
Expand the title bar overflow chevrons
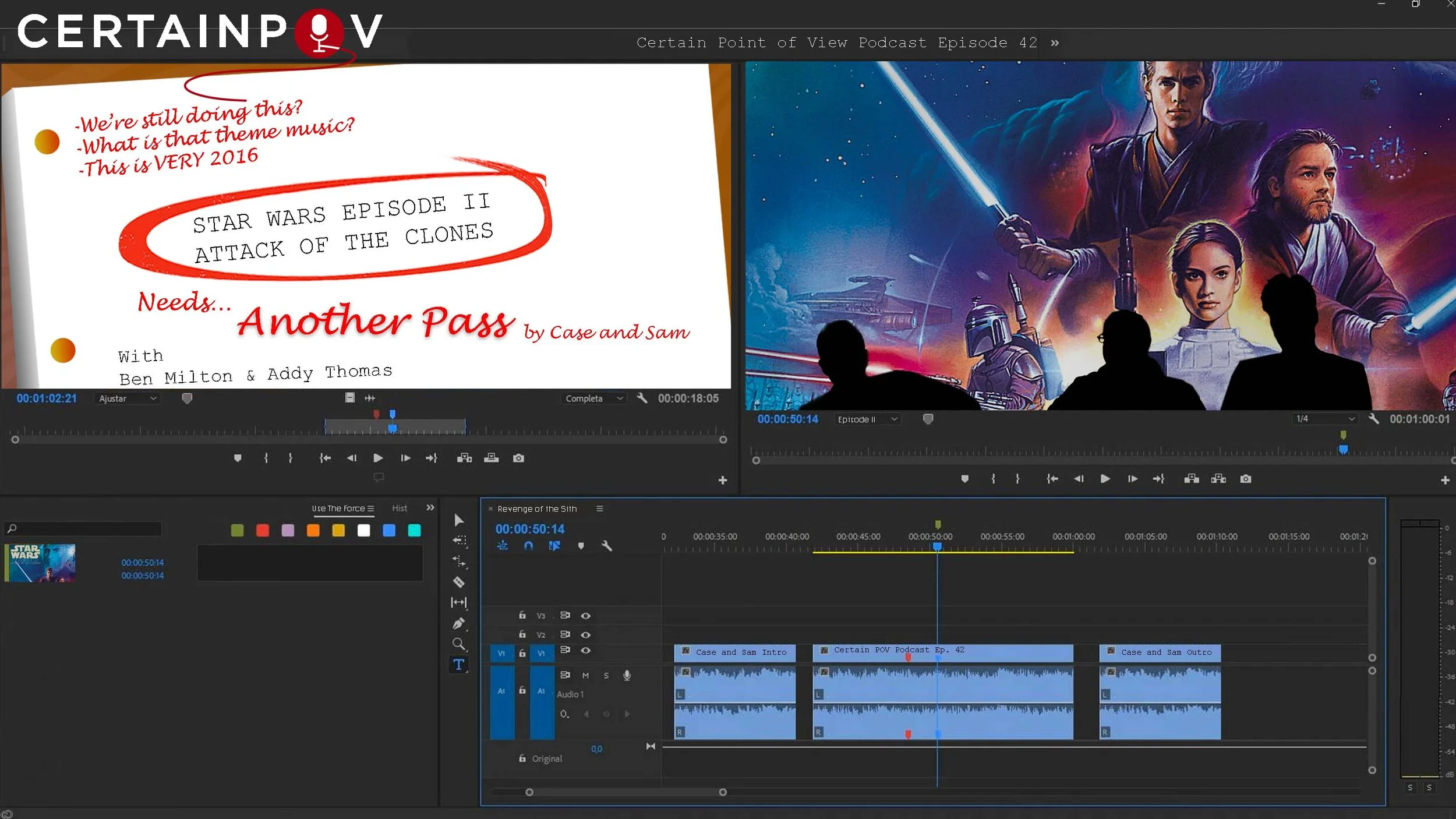coord(1055,43)
